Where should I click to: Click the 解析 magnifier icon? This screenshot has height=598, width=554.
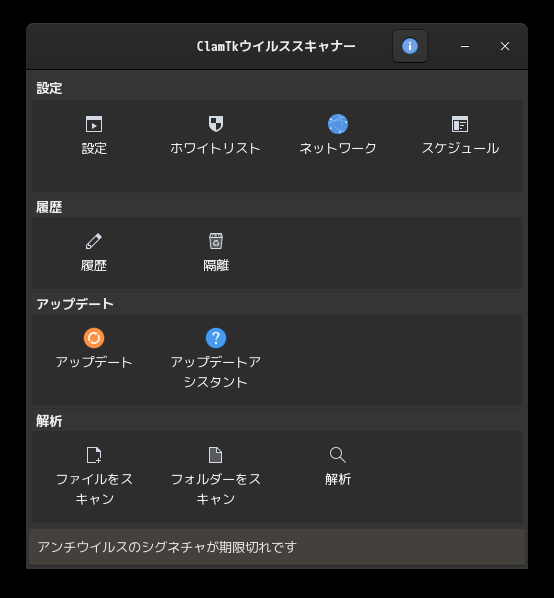coord(338,455)
